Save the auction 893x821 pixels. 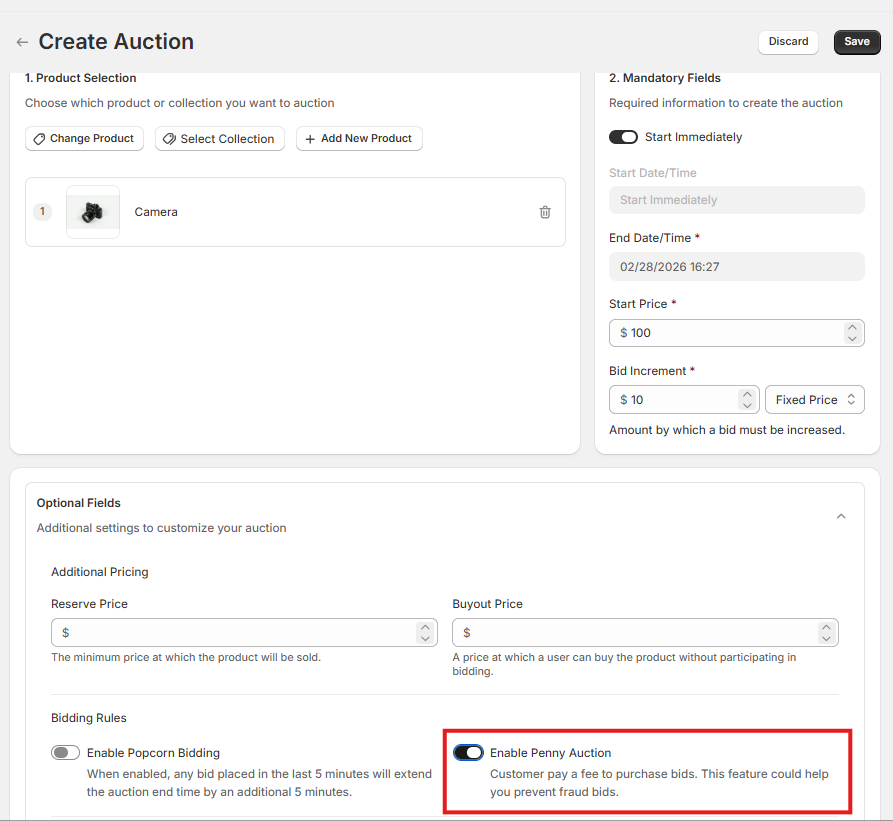click(857, 42)
